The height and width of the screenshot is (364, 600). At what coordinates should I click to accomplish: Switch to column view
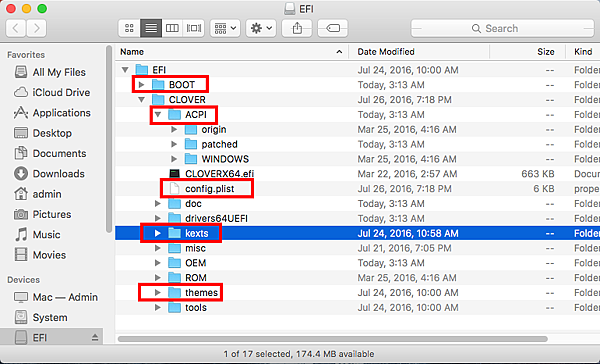(x=172, y=28)
